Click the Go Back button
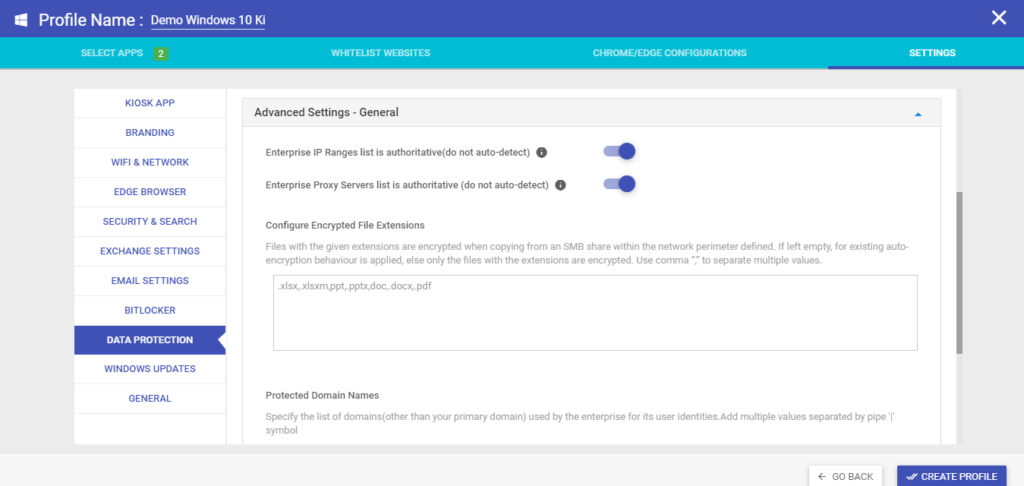Viewport: 1024px width, 486px height. (x=845, y=476)
